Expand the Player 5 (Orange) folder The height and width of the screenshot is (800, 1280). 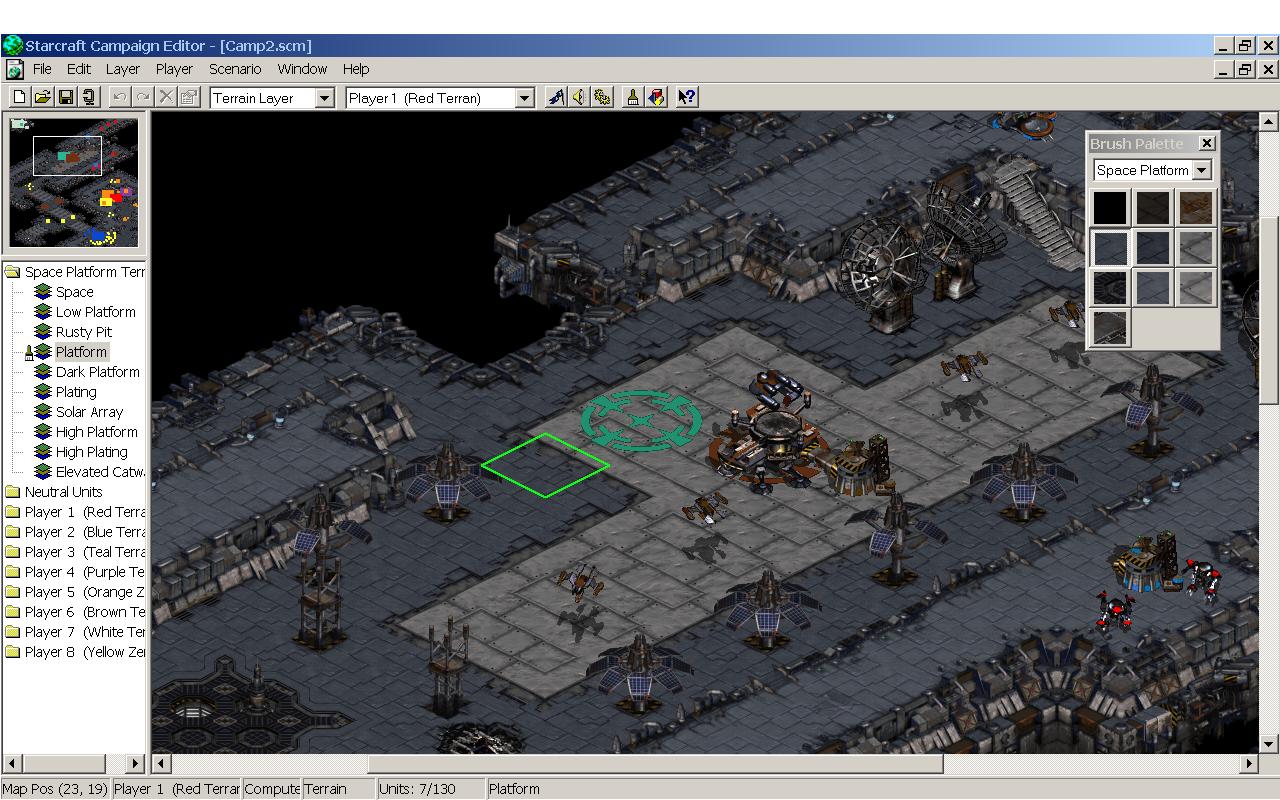click(12, 592)
